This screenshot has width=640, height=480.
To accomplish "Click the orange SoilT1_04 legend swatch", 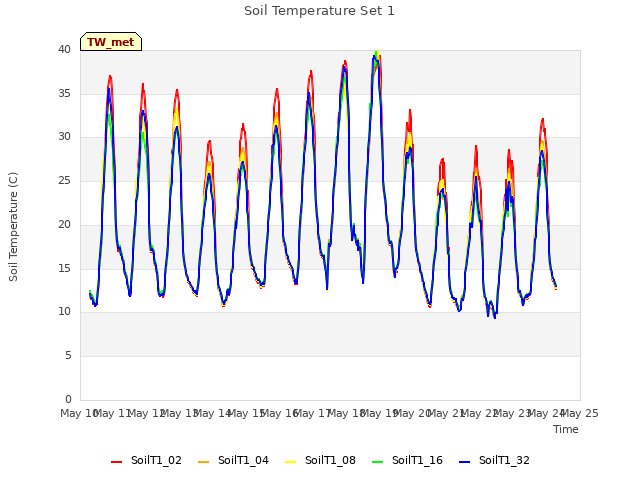I will click(x=203, y=462).
